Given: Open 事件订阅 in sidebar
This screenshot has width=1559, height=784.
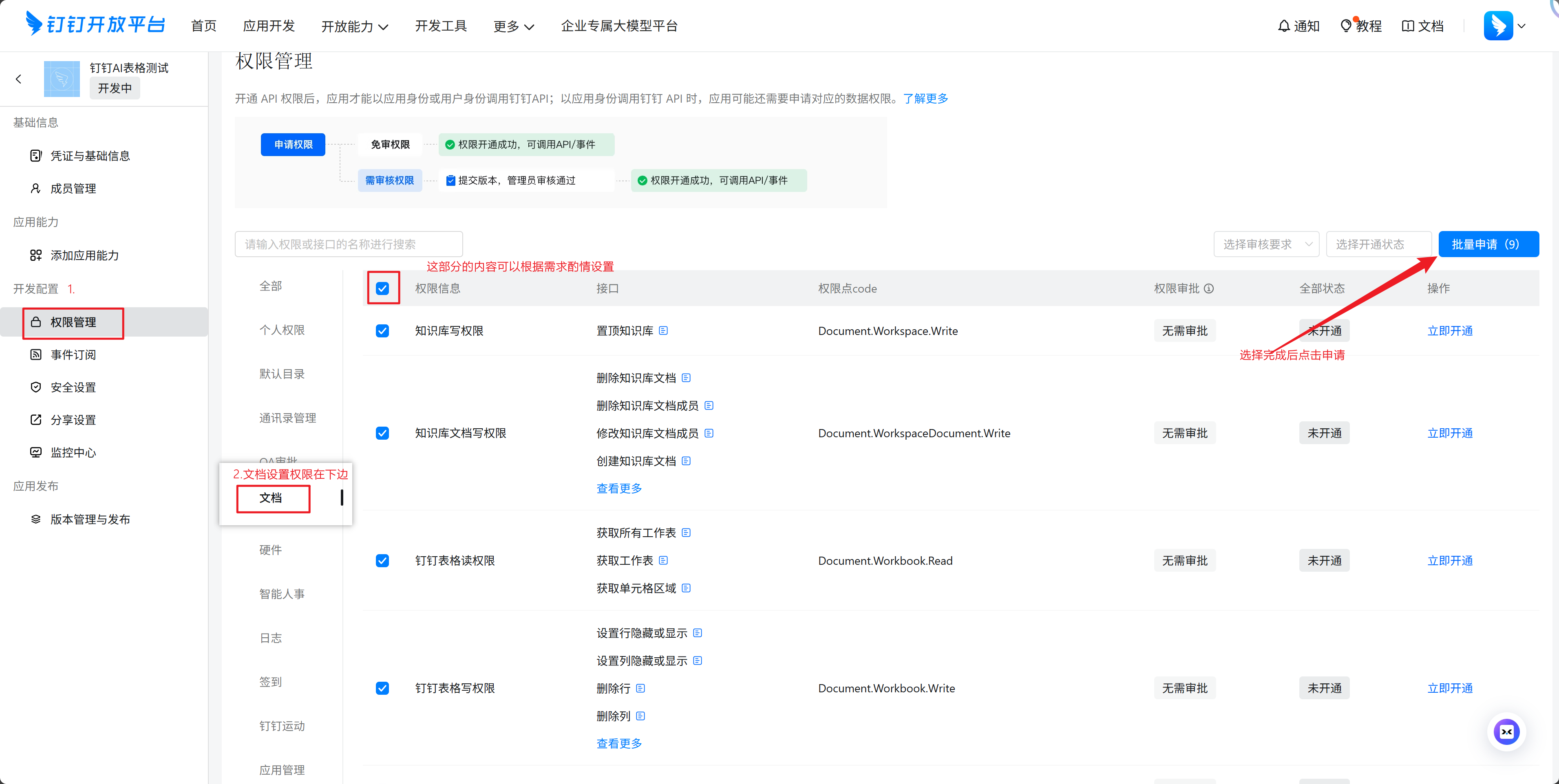Looking at the screenshot, I should [73, 355].
